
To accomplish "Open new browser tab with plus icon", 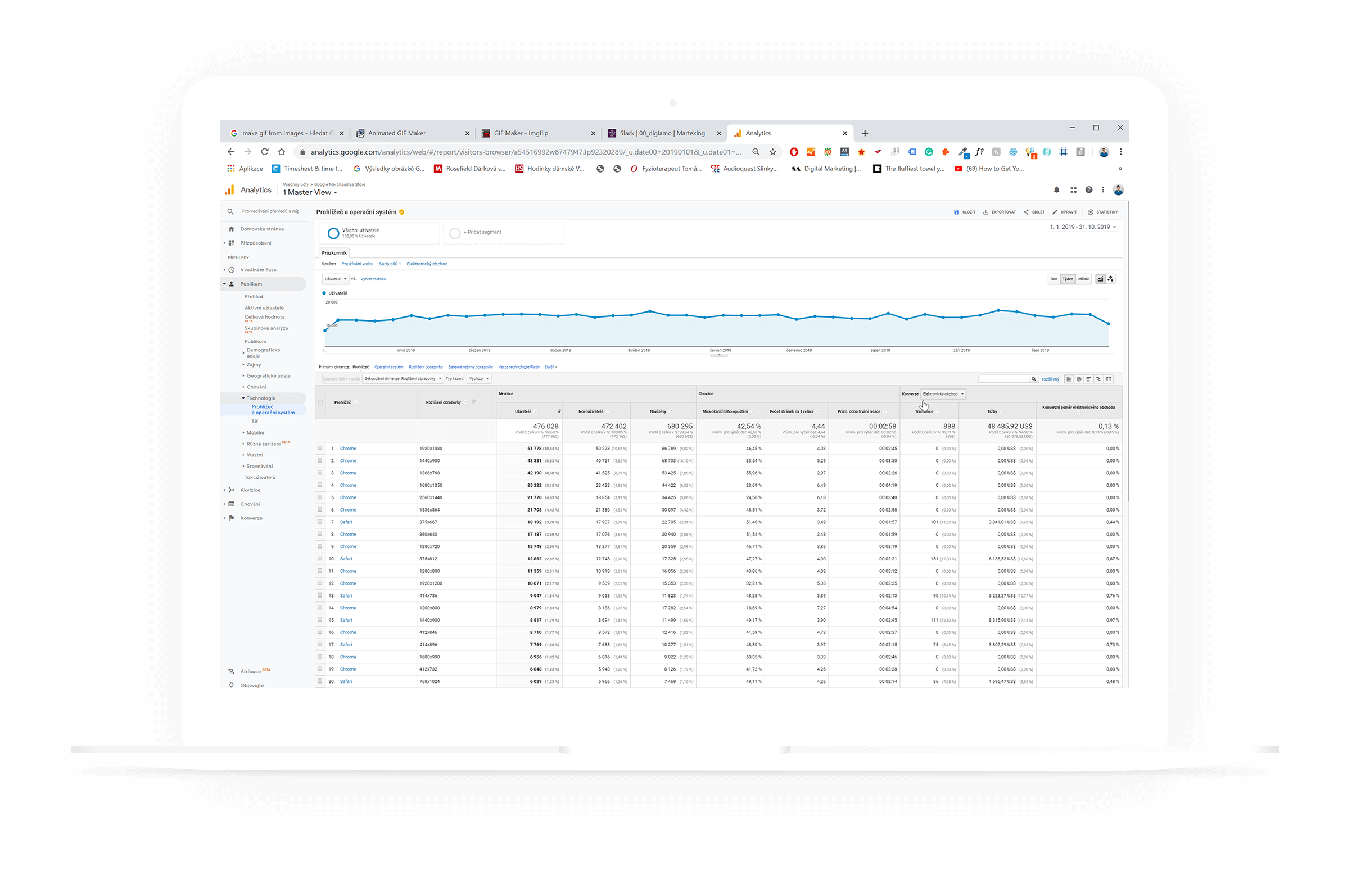I will [x=865, y=133].
